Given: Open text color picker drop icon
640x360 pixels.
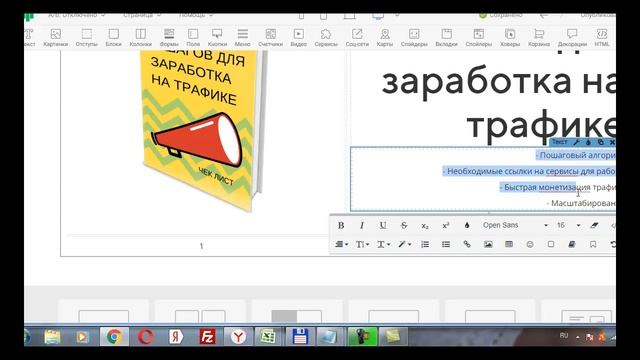Looking at the screenshot, I should [x=467, y=225].
